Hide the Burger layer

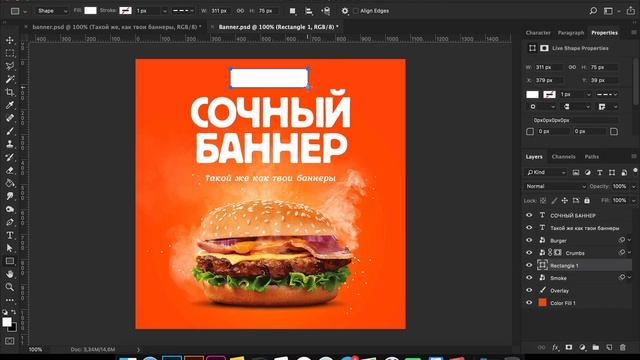pos(529,240)
